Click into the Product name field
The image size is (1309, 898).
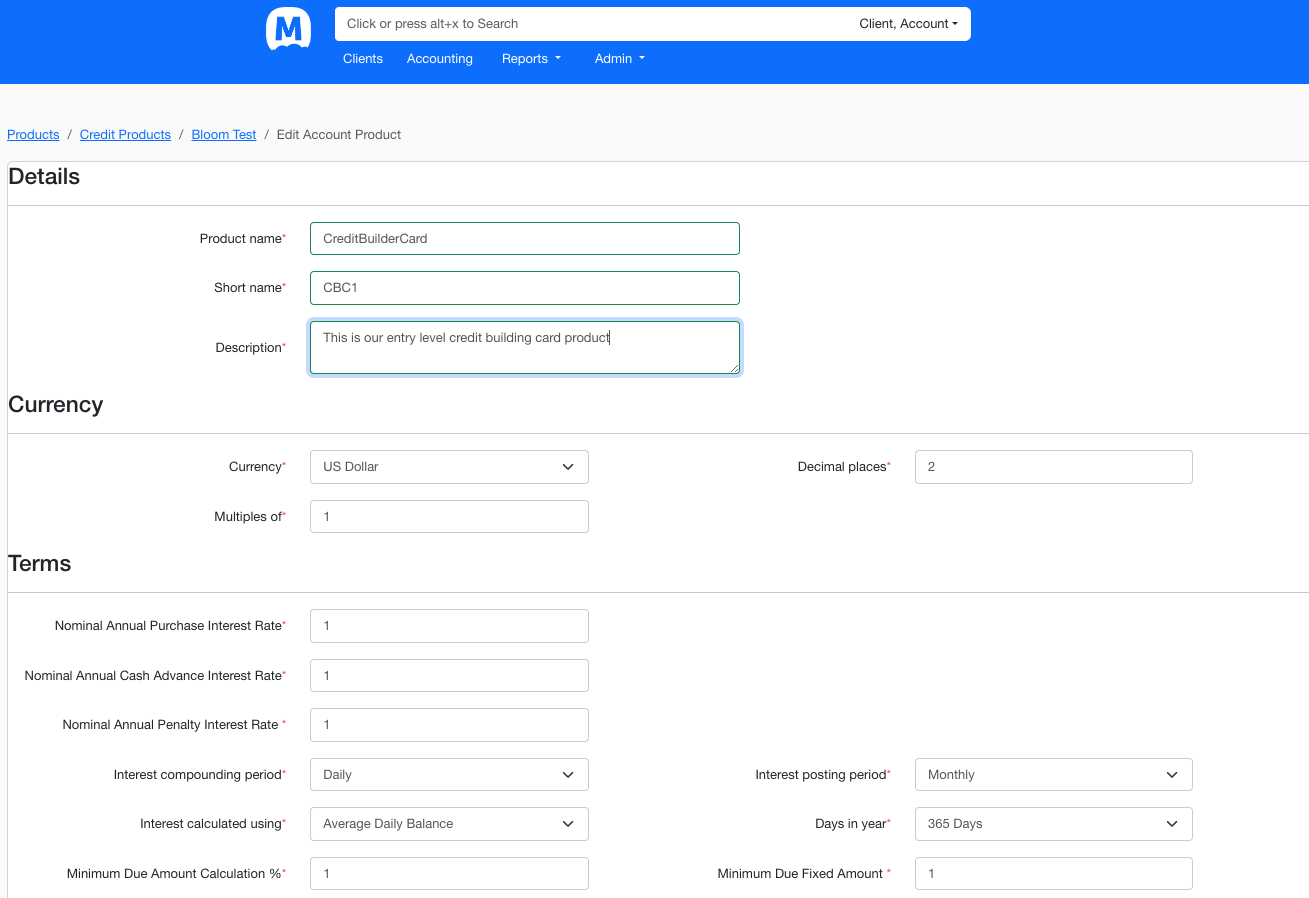524,239
